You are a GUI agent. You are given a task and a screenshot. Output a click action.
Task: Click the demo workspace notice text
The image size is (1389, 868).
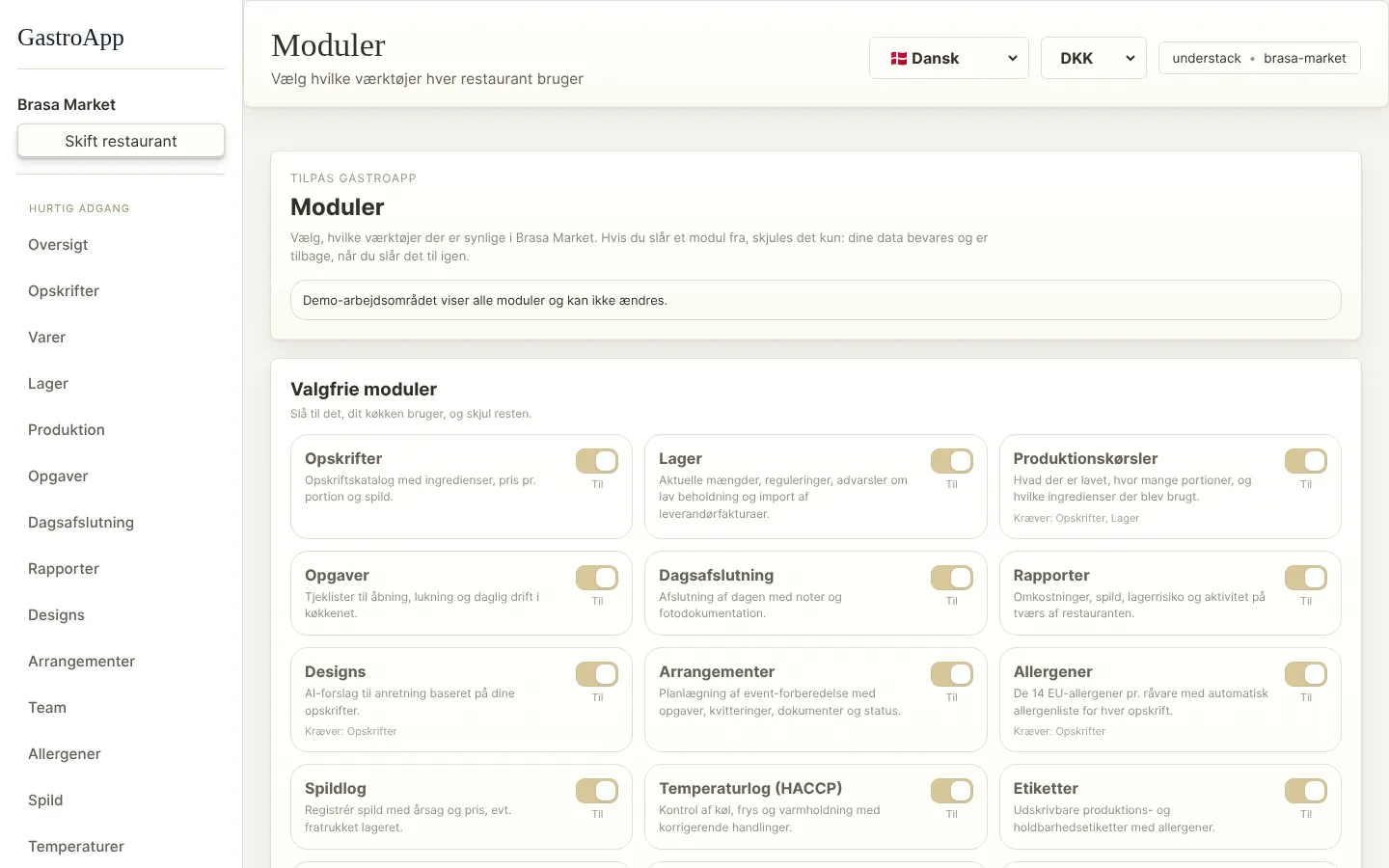tap(485, 301)
